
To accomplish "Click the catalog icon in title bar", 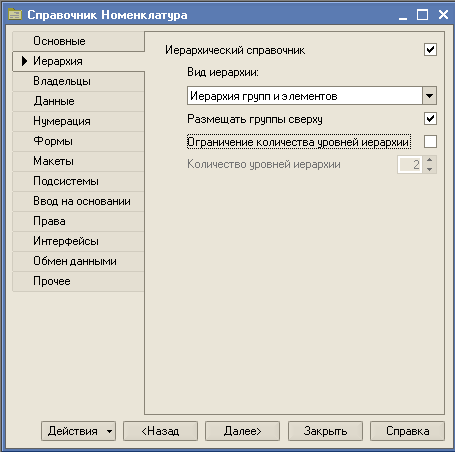I will pyautogui.click(x=15, y=15).
